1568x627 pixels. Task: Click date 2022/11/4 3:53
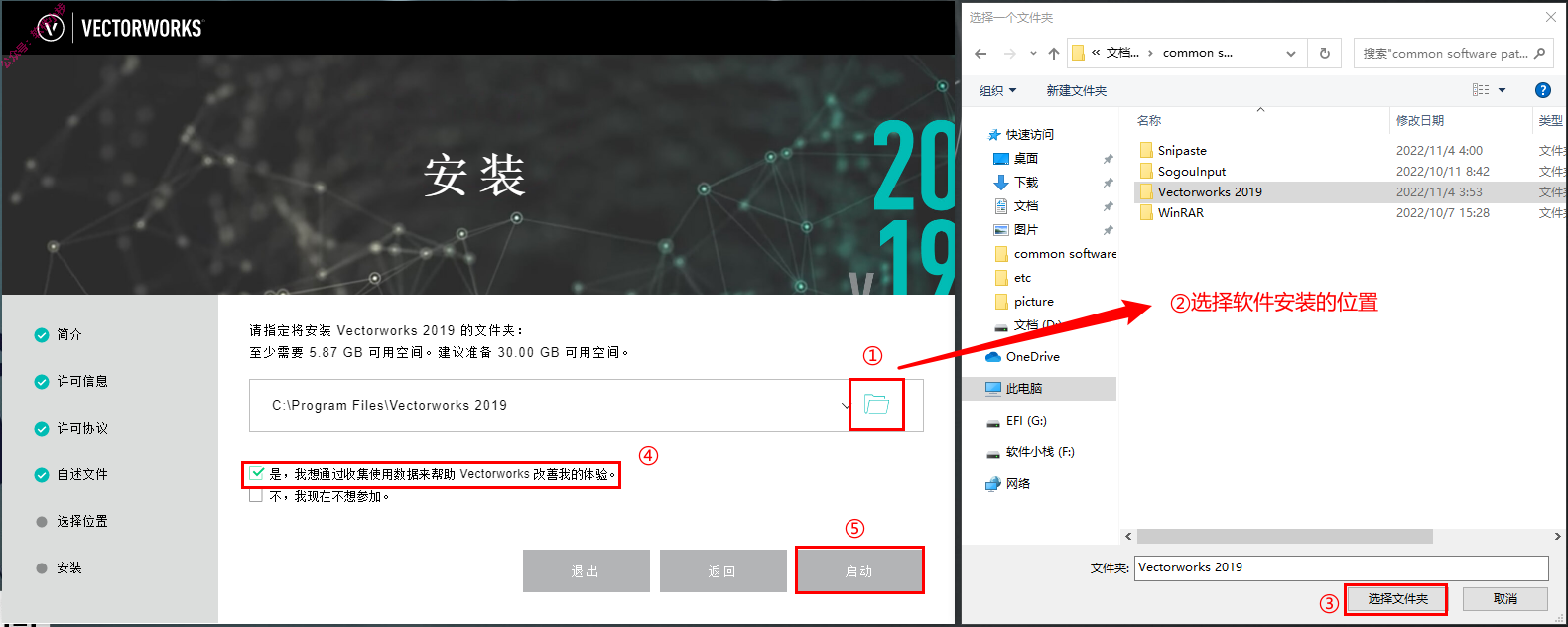[x=1439, y=192]
